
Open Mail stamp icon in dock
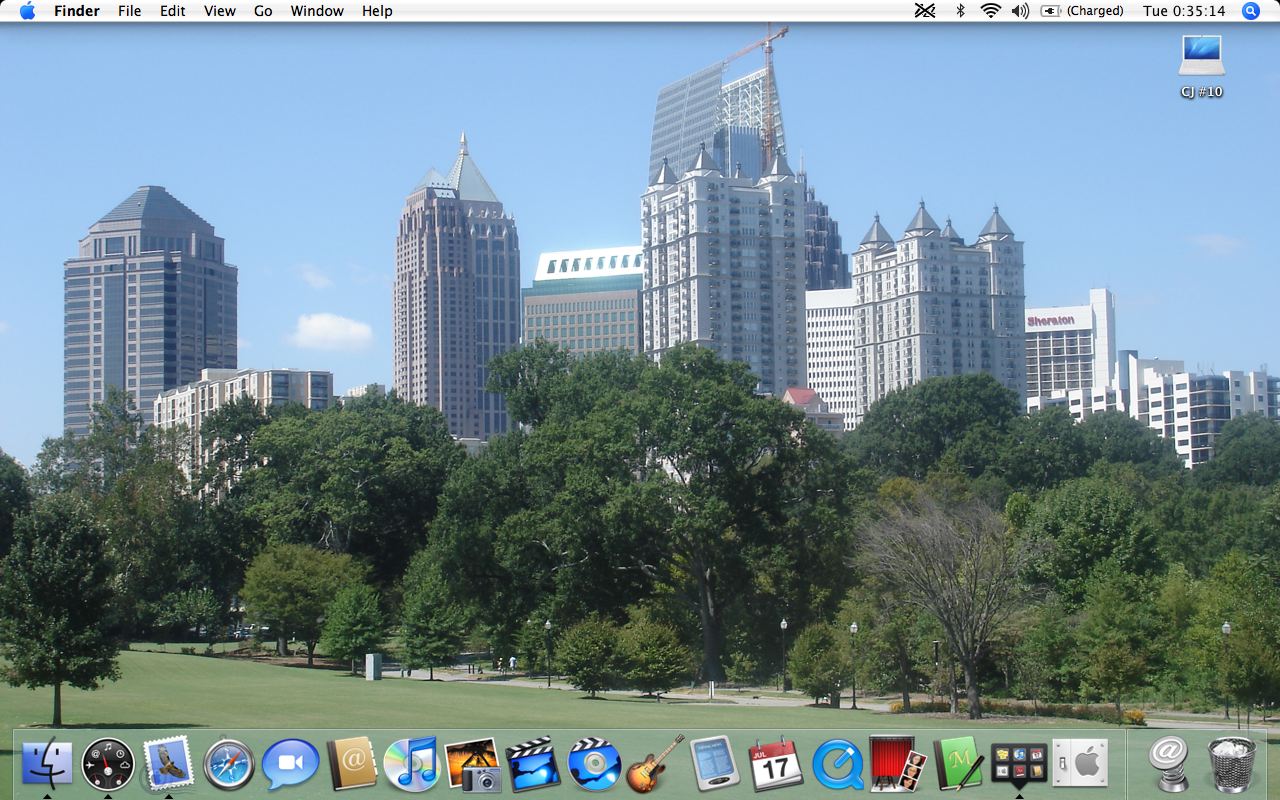coord(168,764)
